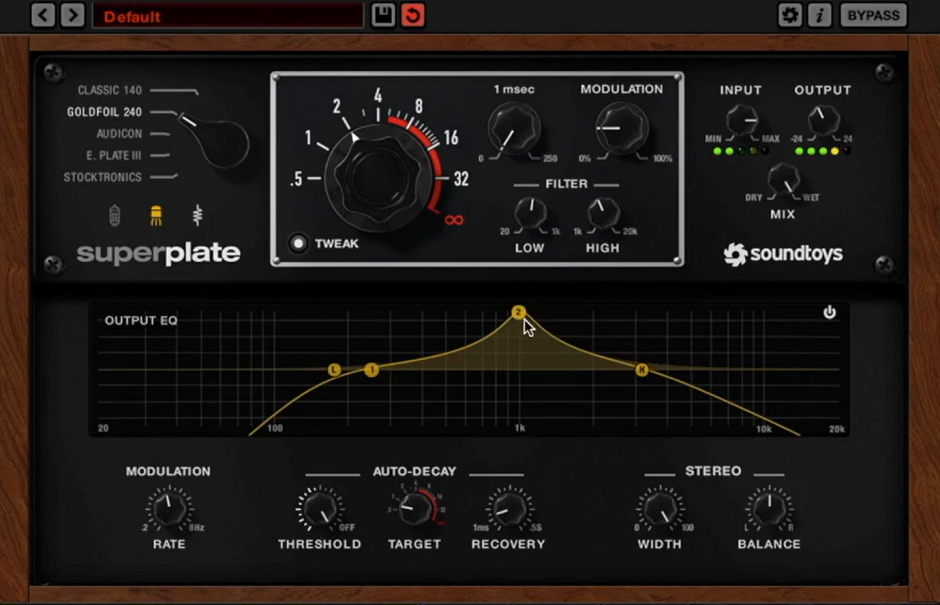Click the top MODULATION depth knob
This screenshot has height=605, width=940.
622,128
